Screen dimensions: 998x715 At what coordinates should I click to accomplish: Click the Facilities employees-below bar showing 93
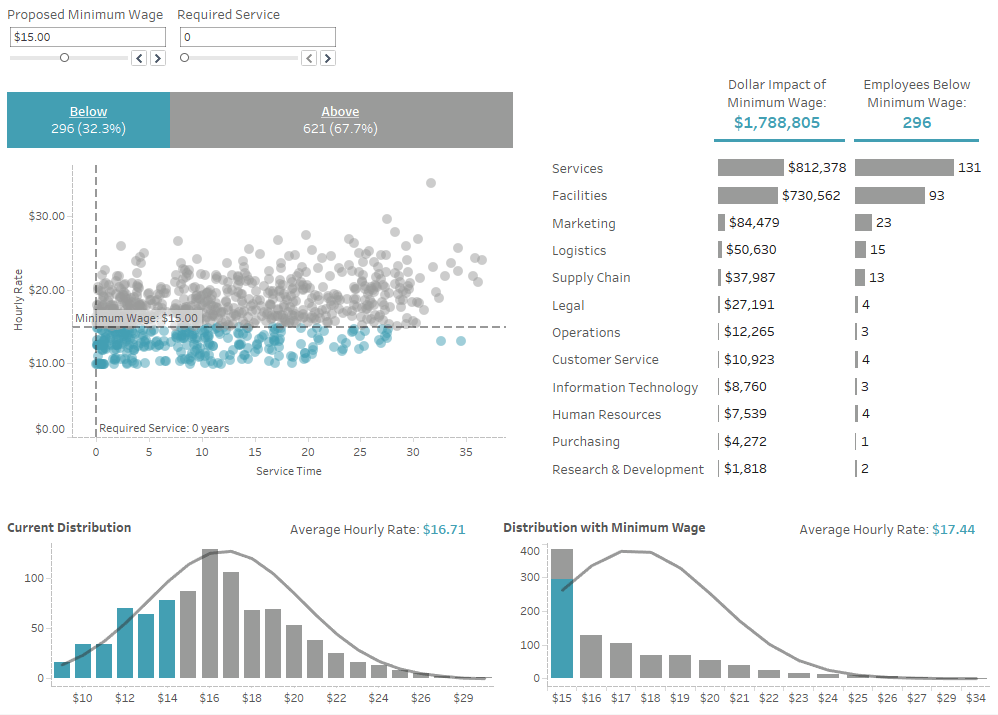click(890, 196)
